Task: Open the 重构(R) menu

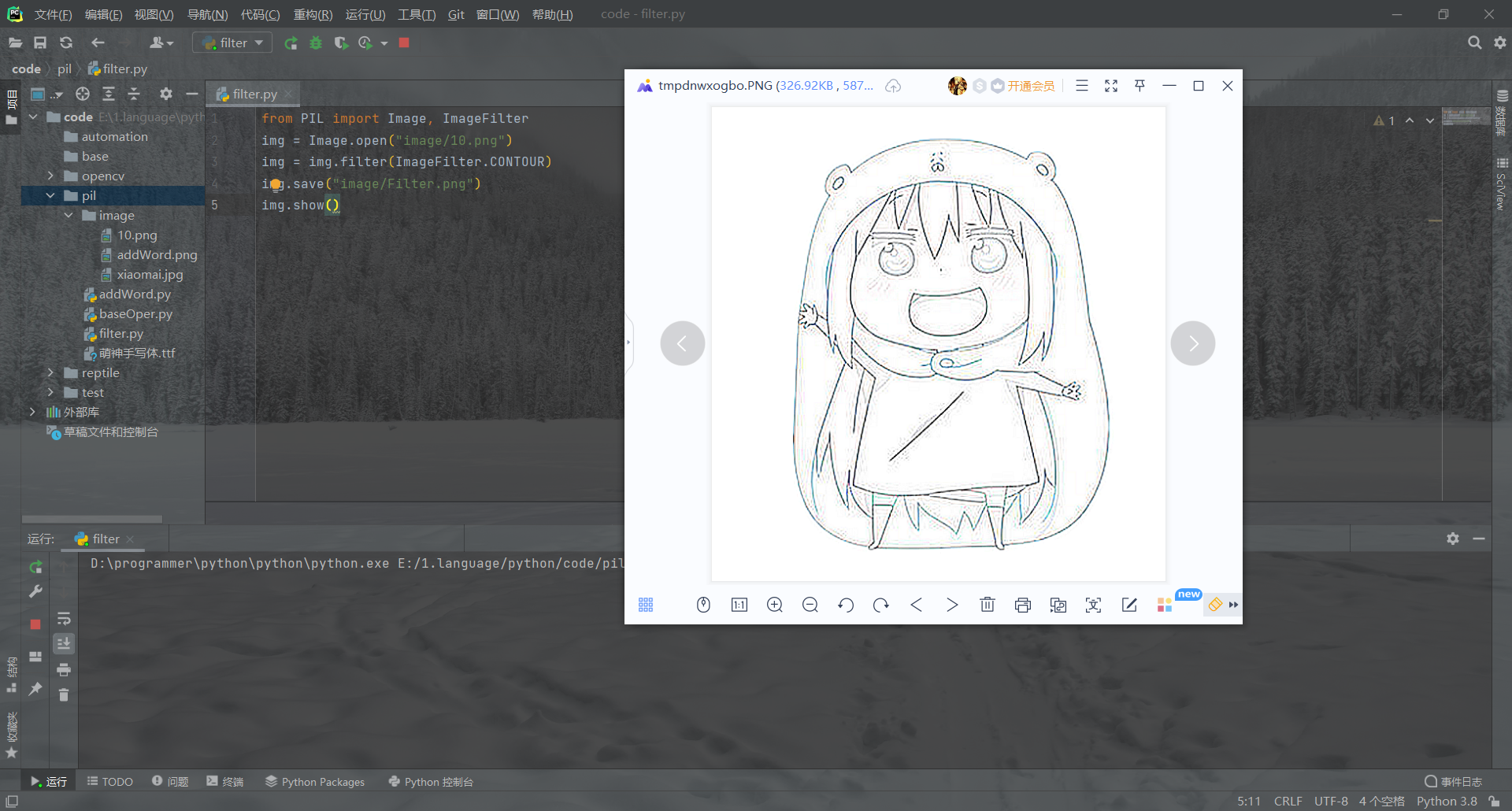Action: coord(313,14)
